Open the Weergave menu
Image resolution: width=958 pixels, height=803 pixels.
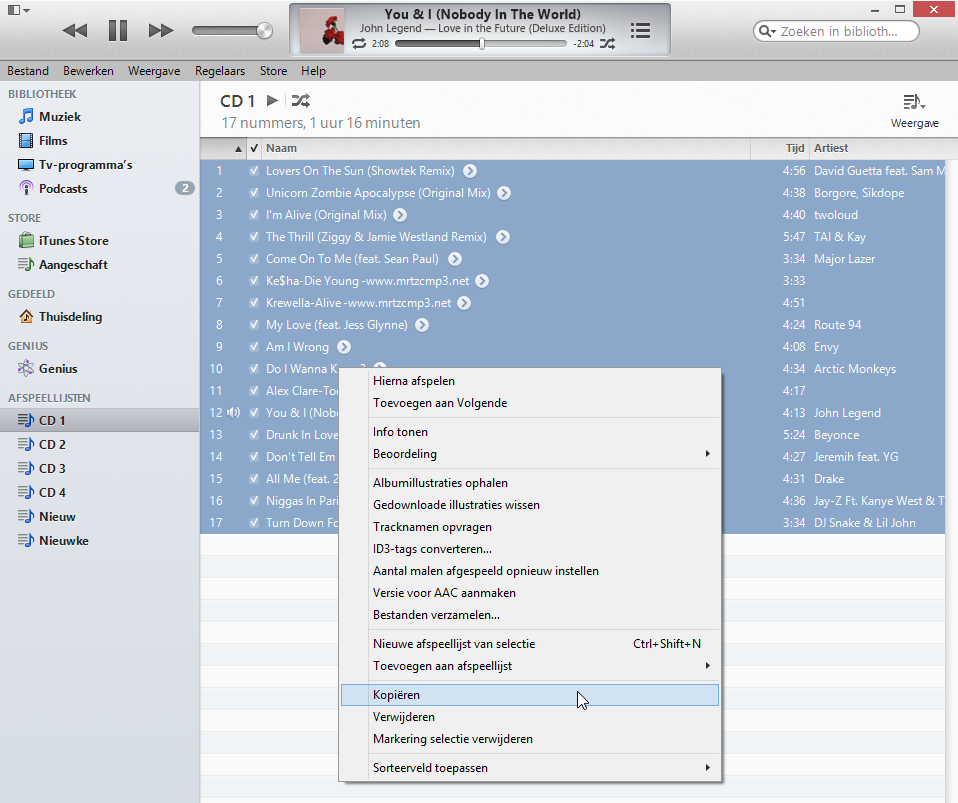point(154,71)
